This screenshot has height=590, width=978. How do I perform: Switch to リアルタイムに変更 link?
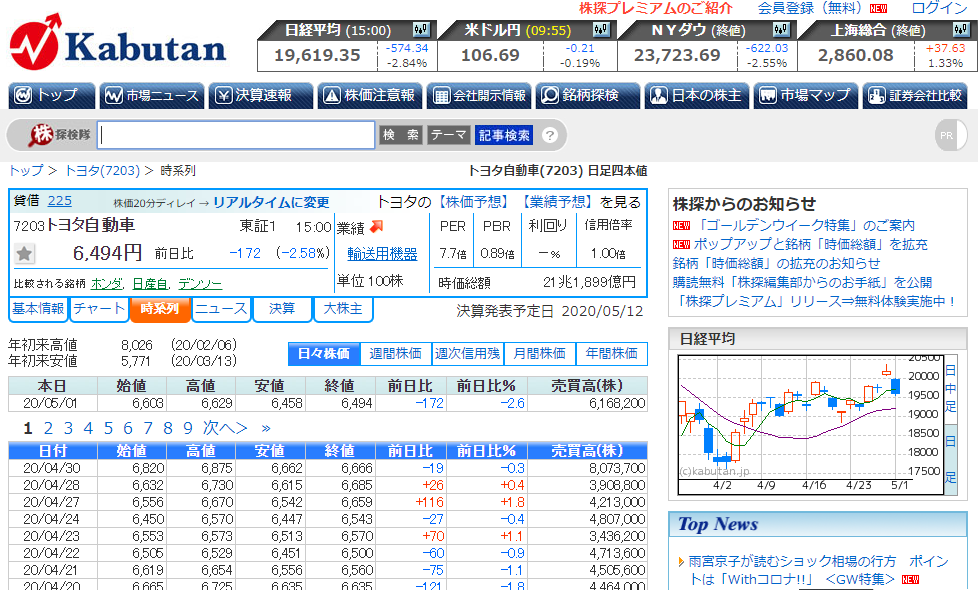point(271,202)
